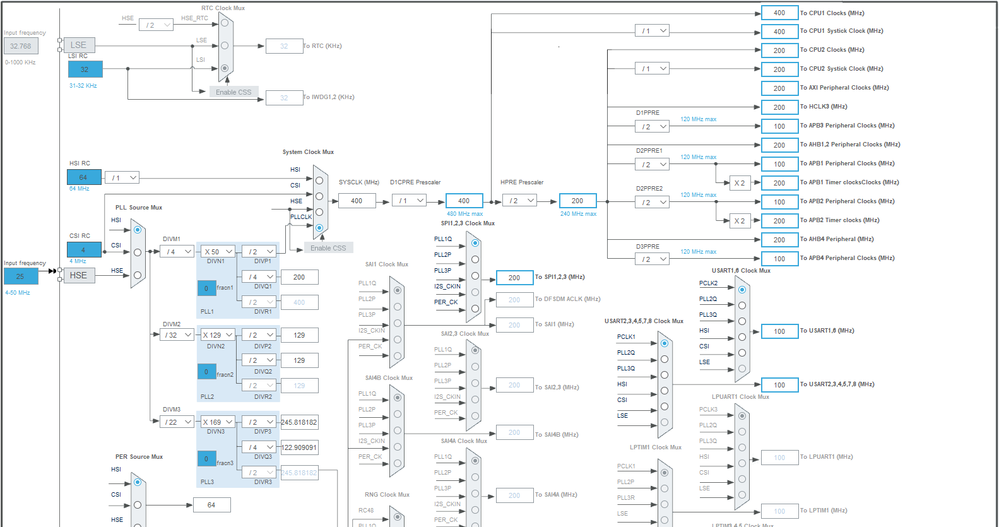Open the D1CPRE Prescaler dropdown
This screenshot has height=527, width=999.
click(409, 201)
